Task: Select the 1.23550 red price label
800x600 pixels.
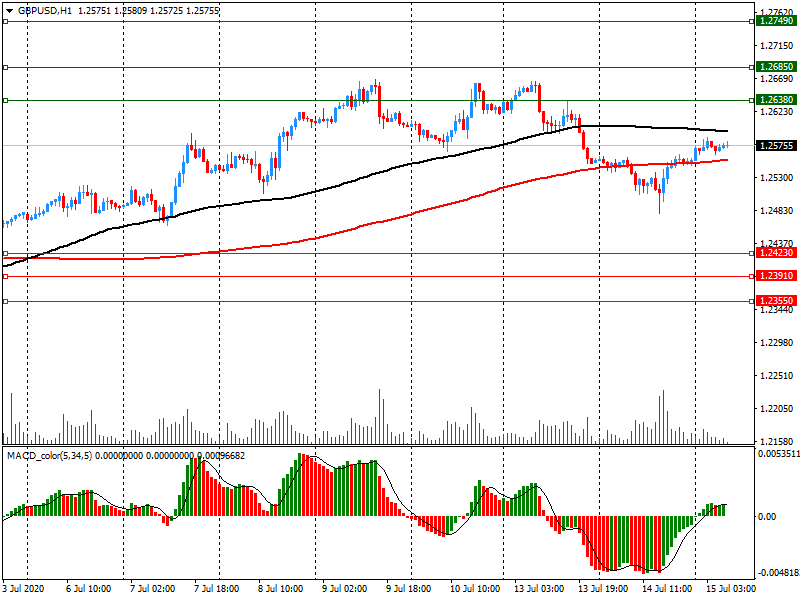Action: 776,301
